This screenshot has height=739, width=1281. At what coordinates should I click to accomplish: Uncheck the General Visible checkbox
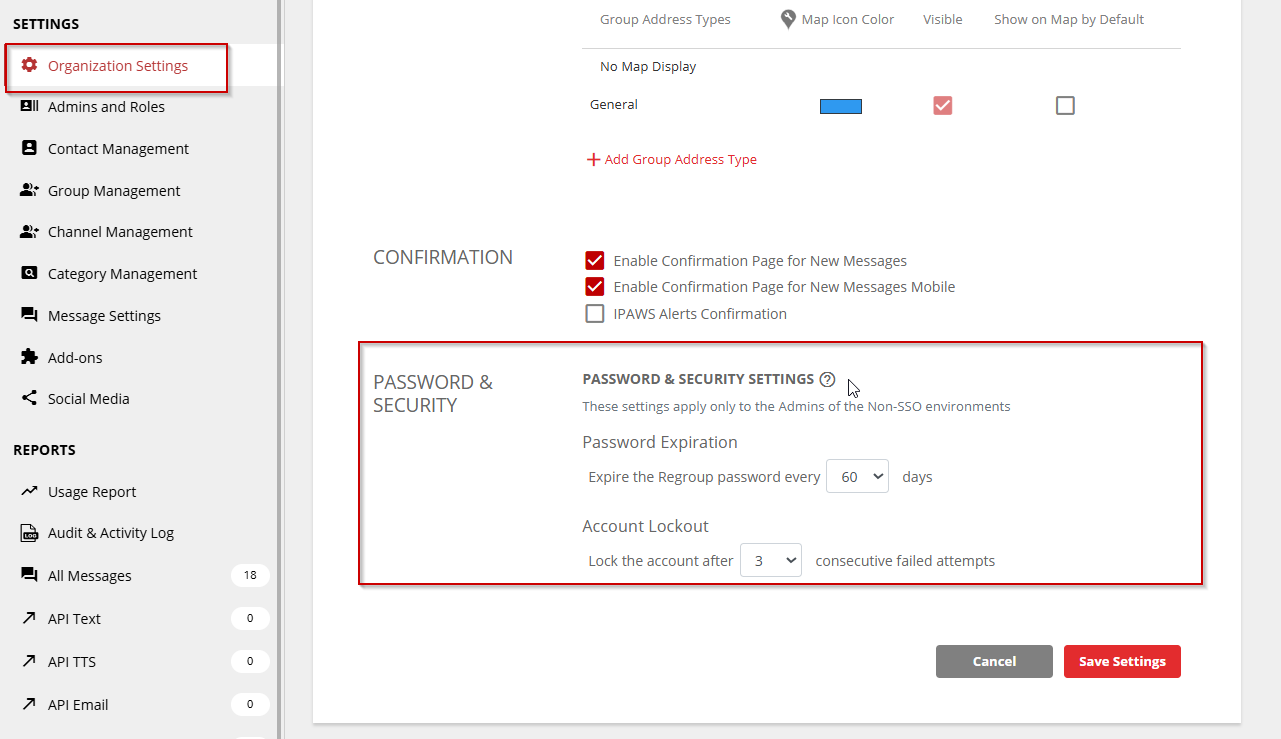pyautogui.click(x=942, y=105)
